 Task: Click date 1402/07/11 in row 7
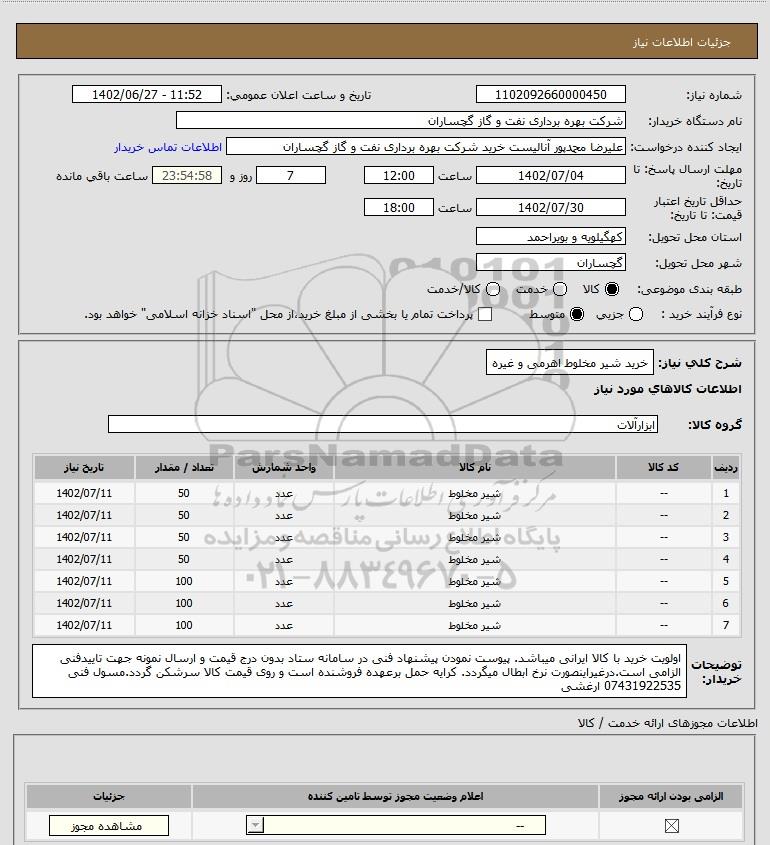point(84,625)
